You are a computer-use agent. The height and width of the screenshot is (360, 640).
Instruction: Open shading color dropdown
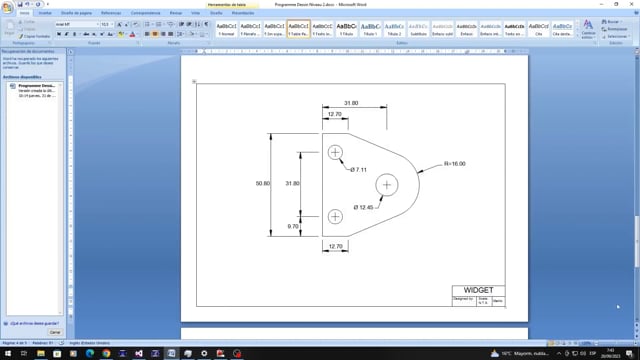pyautogui.click(x=193, y=34)
